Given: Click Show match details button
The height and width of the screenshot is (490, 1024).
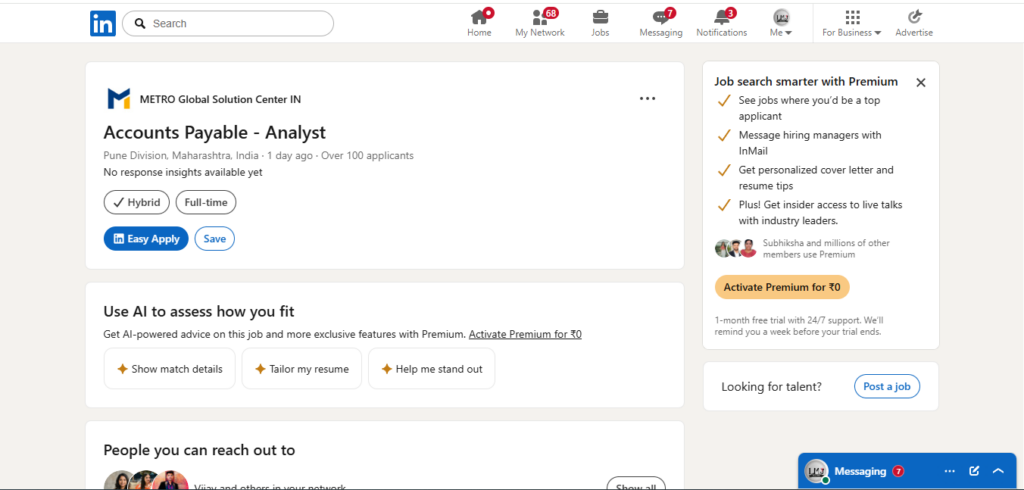Looking at the screenshot, I should 170,368.
